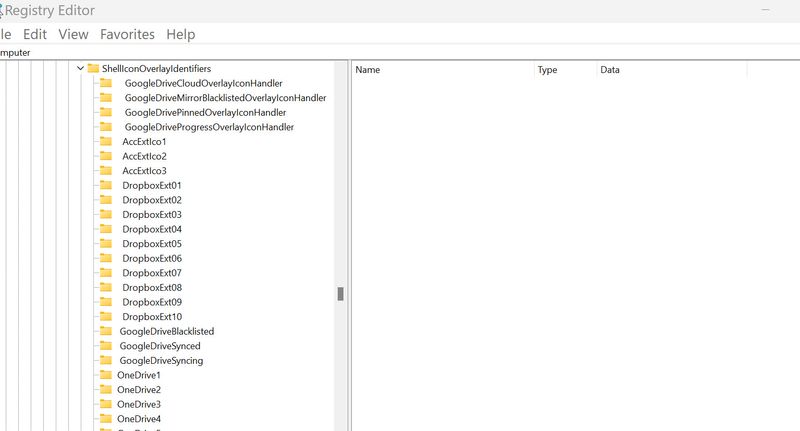Click the GoogleDriveSyncing folder icon
Viewport: 800px width, 431px height.
click(106, 360)
